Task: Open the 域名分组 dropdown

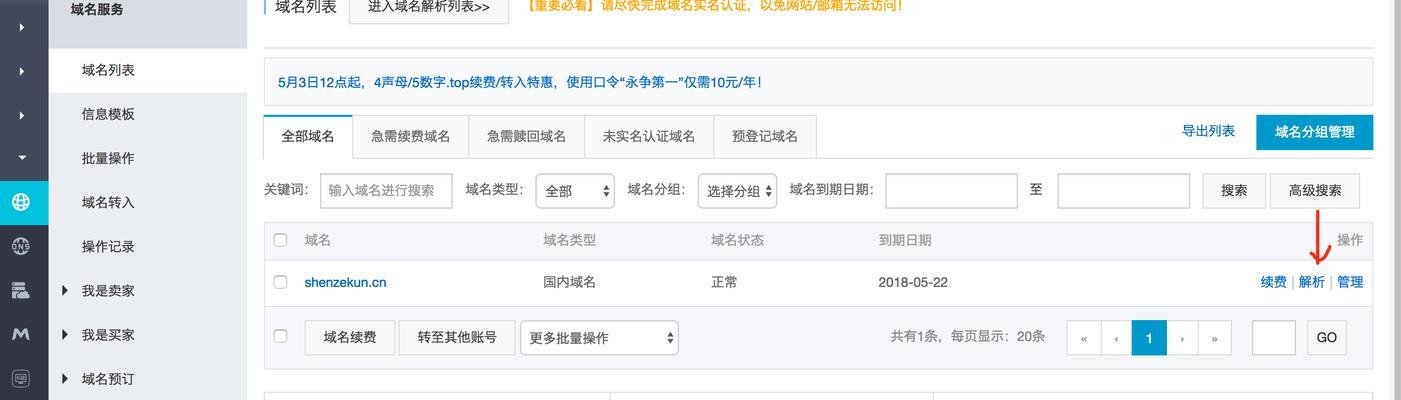Action: coord(737,191)
